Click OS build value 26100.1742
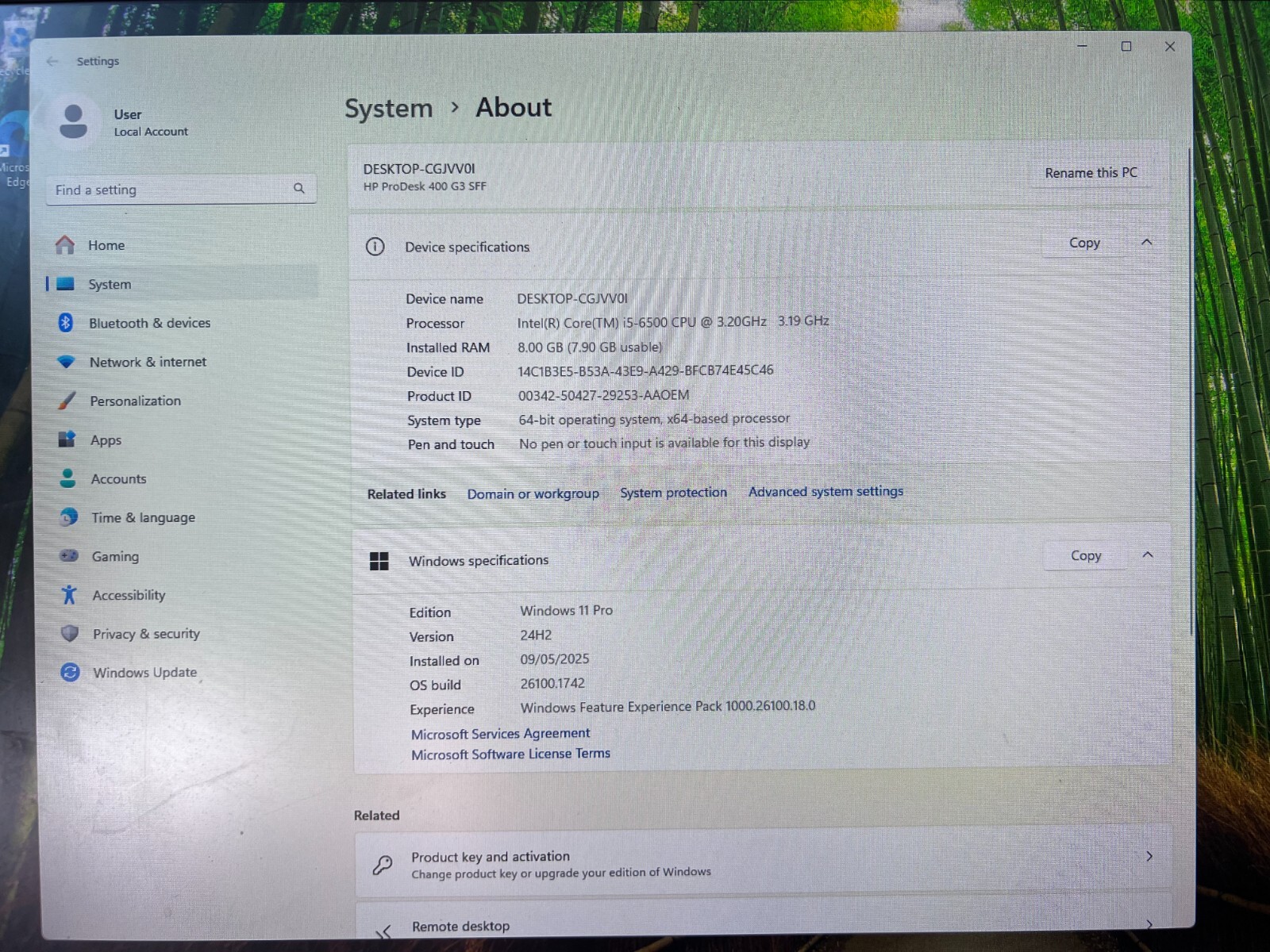The width and height of the screenshot is (1270, 952). pyautogui.click(x=552, y=683)
